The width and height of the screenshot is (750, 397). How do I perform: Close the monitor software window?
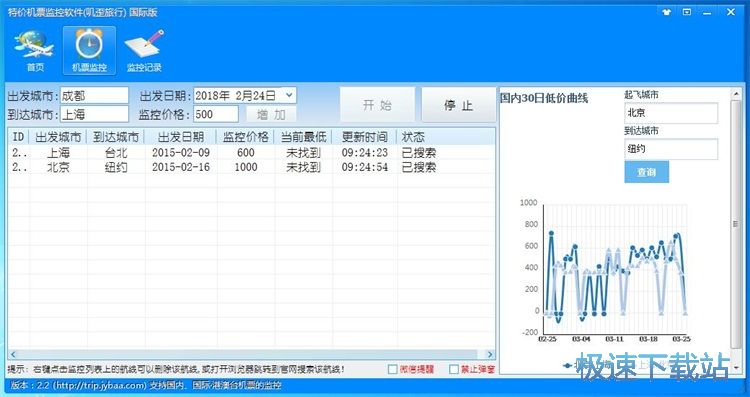click(x=731, y=12)
